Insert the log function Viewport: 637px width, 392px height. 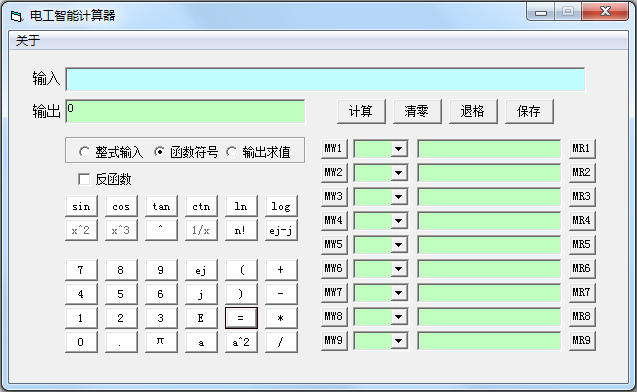point(281,206)
